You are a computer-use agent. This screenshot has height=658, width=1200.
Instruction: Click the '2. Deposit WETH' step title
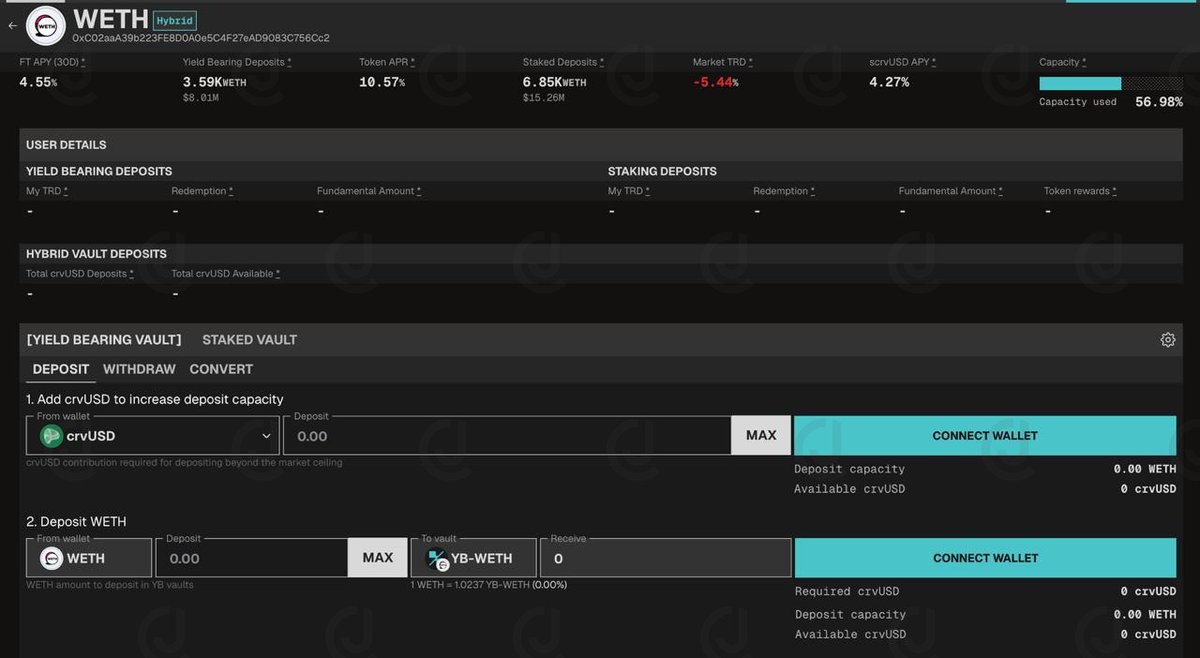76,522
